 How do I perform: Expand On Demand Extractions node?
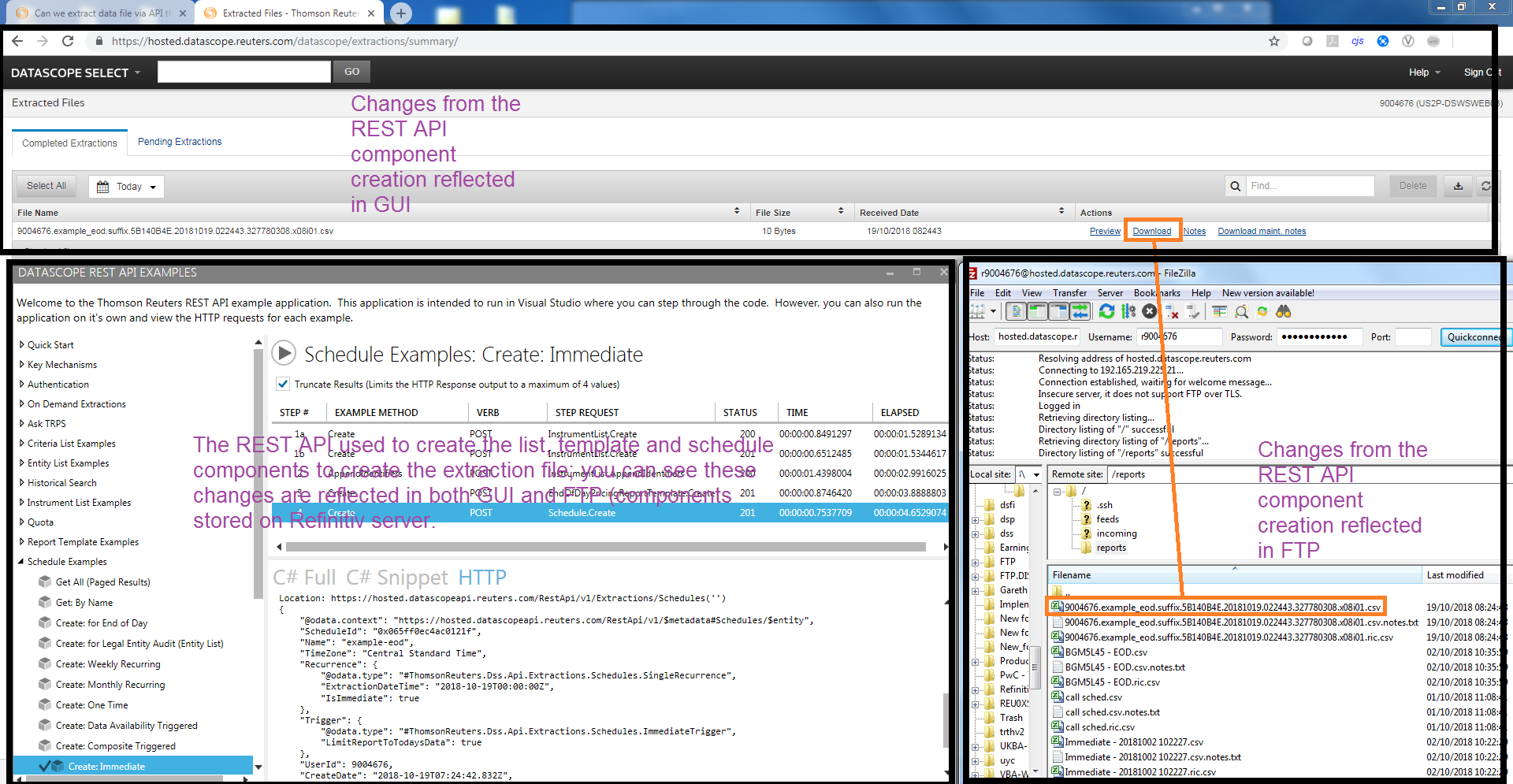point(22,403)
